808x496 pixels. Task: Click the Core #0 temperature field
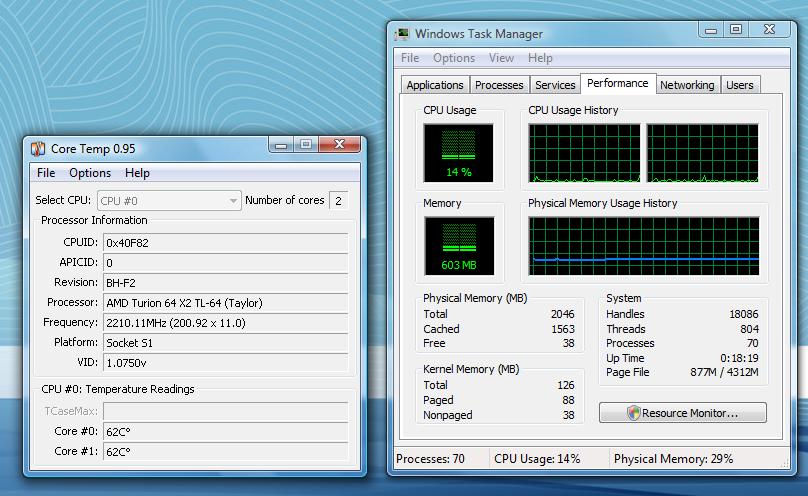click(226, 432)
